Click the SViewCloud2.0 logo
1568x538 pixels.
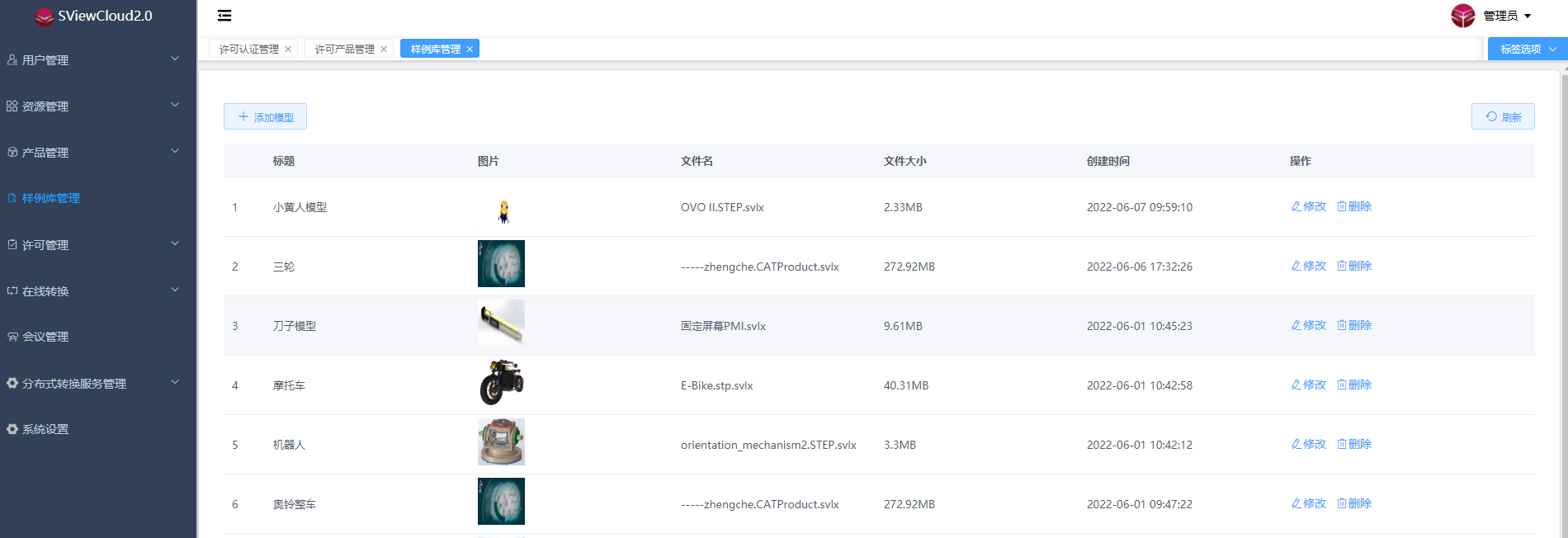pyautogui.click(x=94, y=16)
